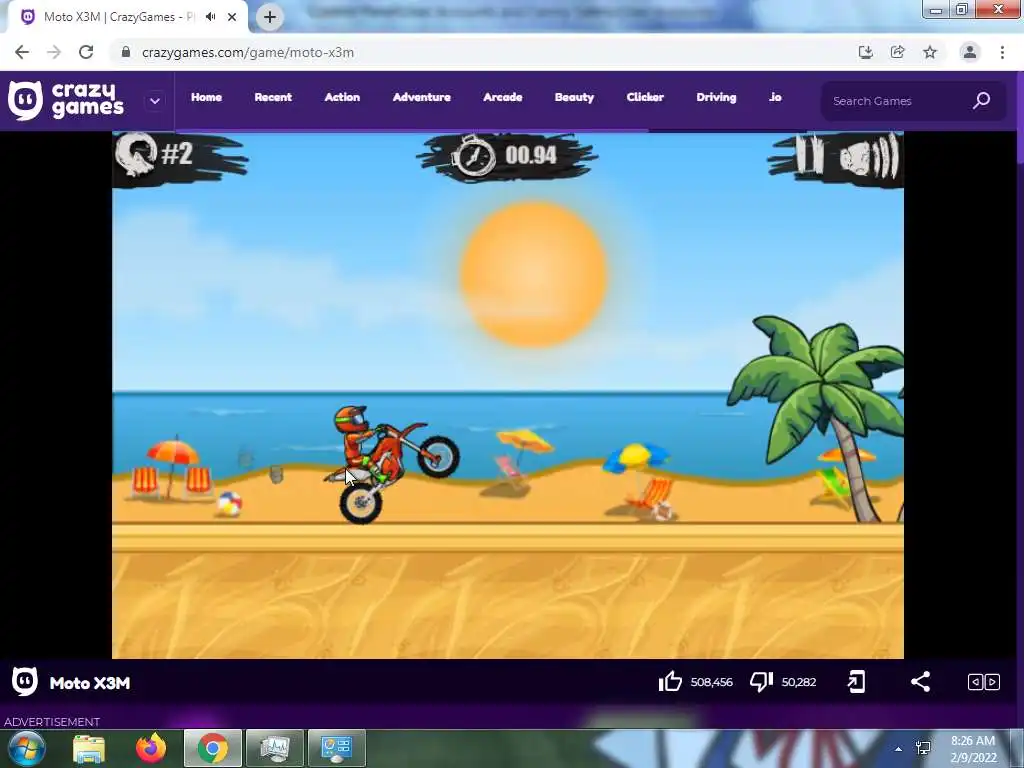
Task: Open File Explorer from the taskbar
Action: (89, 748)
